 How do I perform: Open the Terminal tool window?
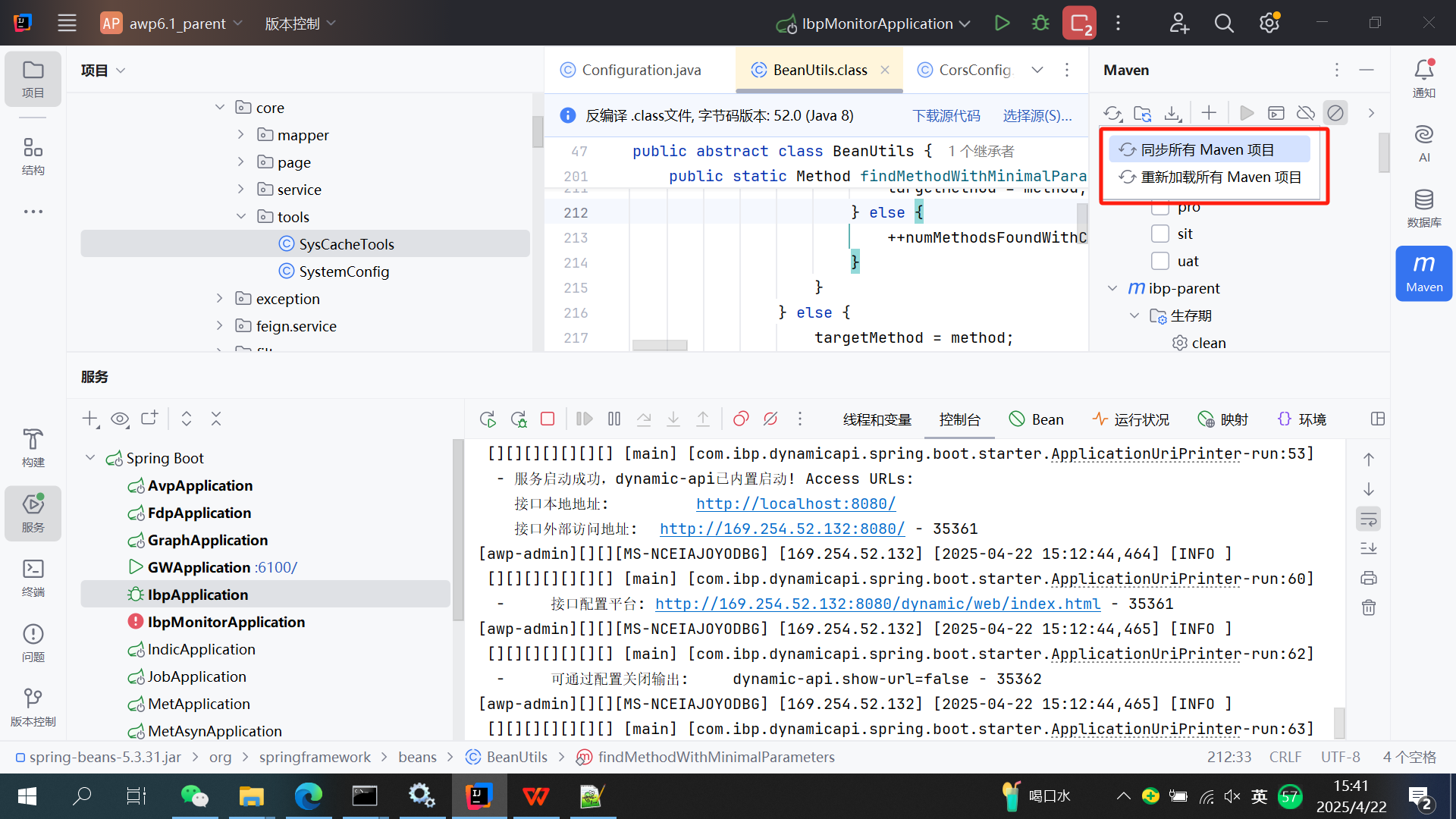point(33,578)
